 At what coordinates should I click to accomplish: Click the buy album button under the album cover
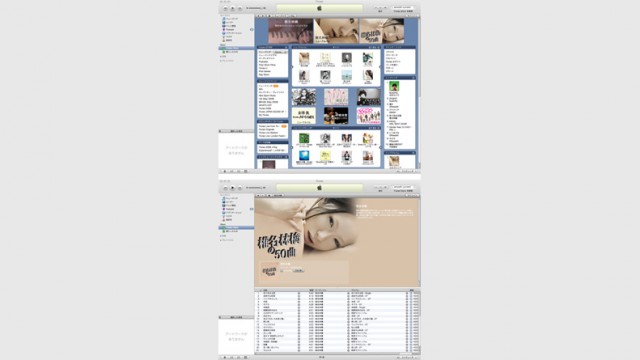tap(298, 271)
